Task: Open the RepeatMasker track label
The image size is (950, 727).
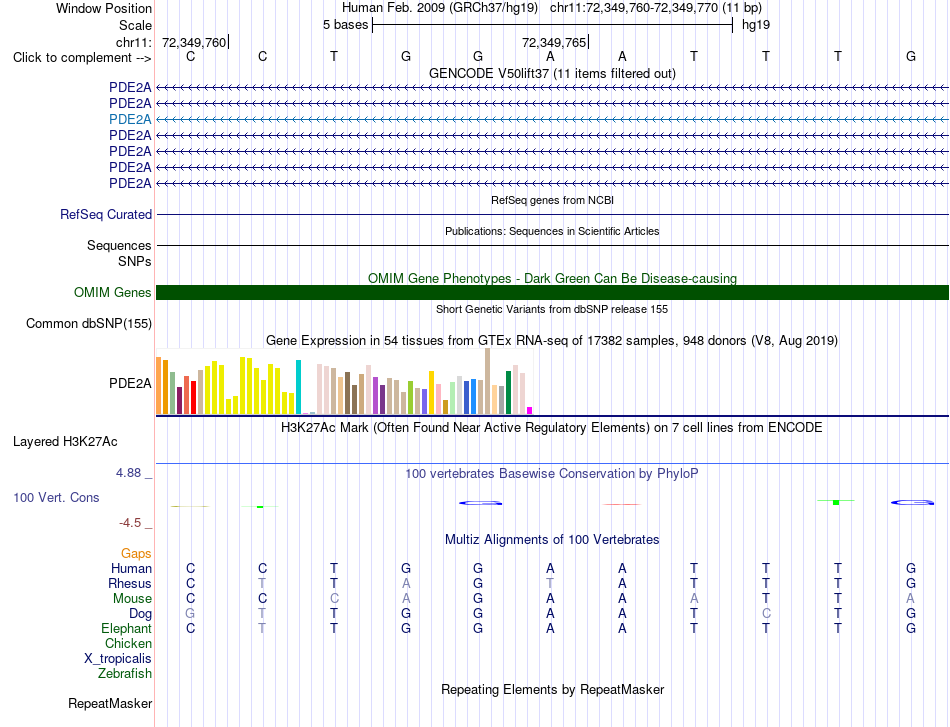Action: coord(110,703)
